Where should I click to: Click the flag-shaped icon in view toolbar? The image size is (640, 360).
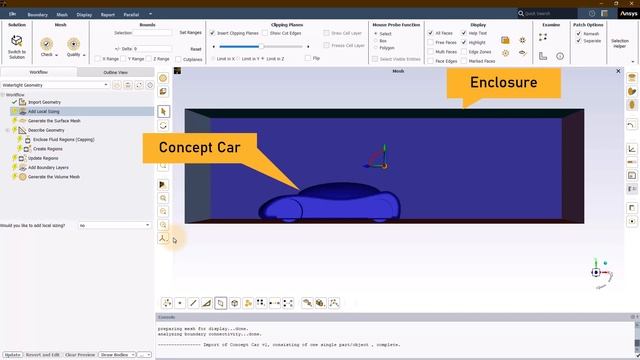[x=163, y=185]
